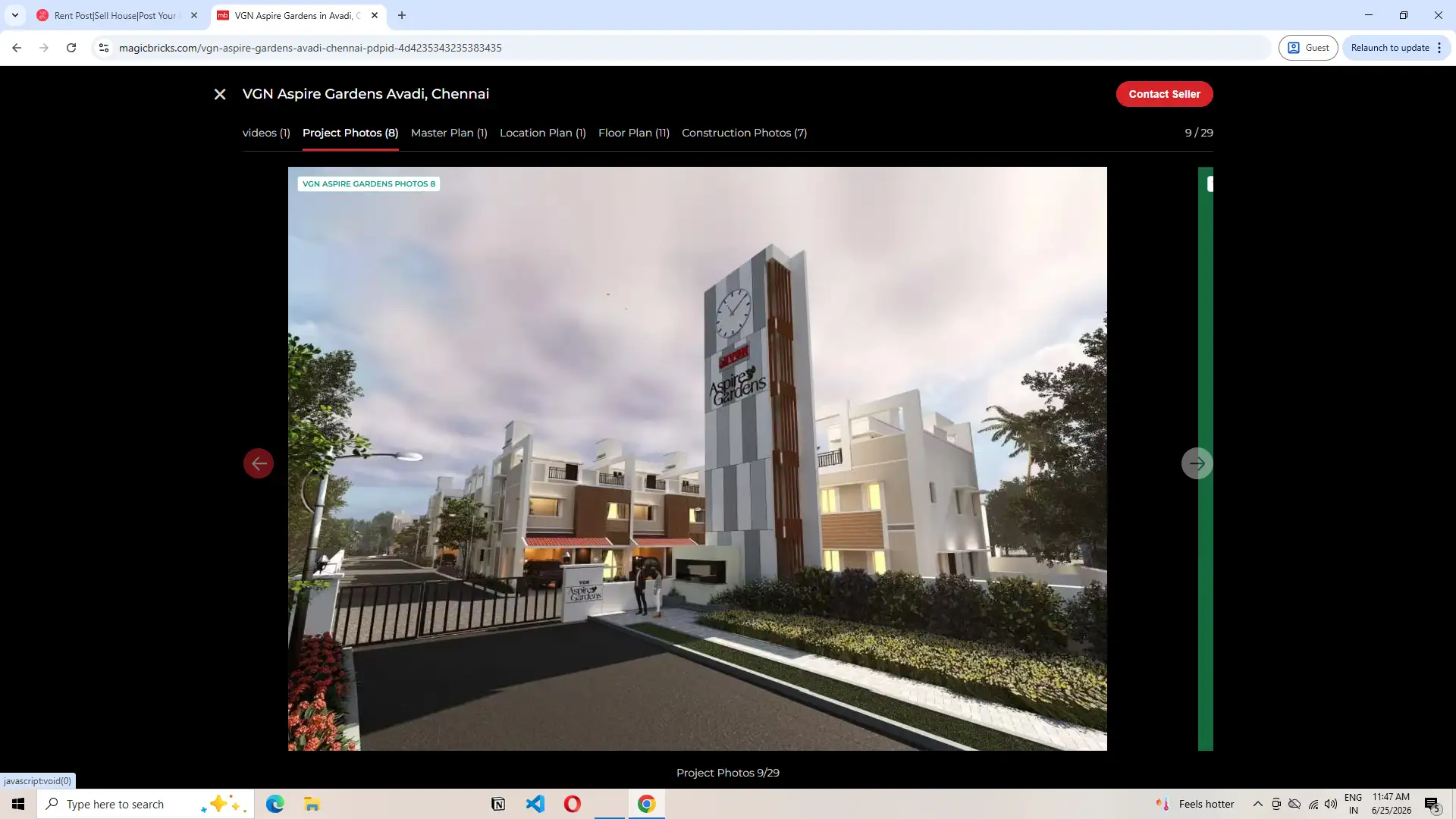Open Visual Studio Code from the taskbar
Viewport: 1456px width, 819px height.
[x=535, y=804]
